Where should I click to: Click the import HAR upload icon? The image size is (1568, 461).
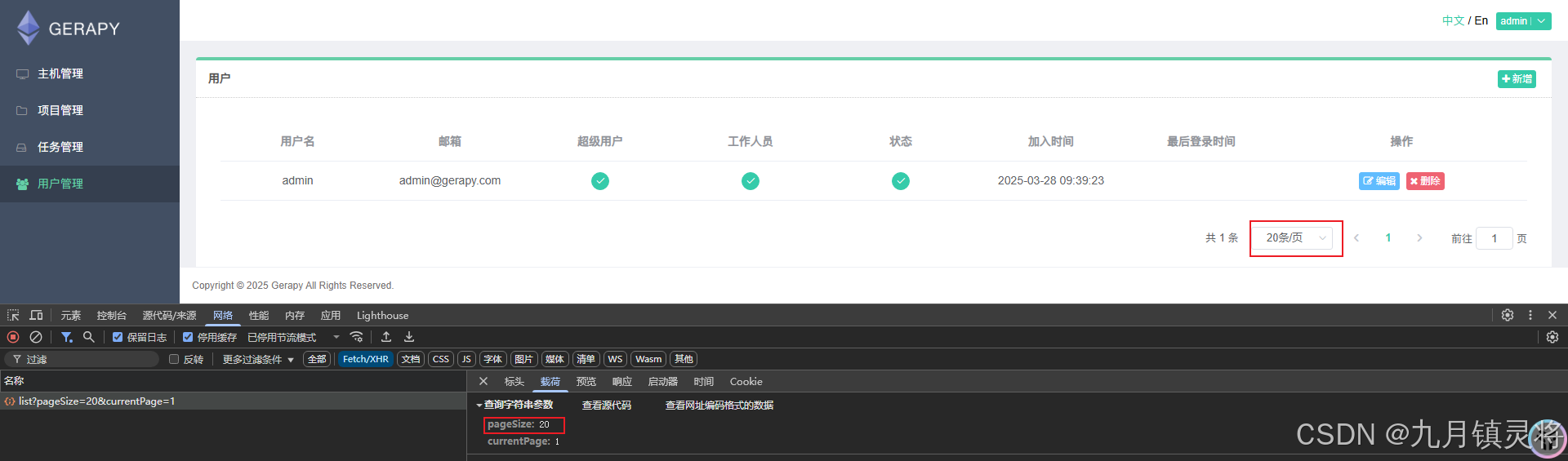click(x=386, y=337)
